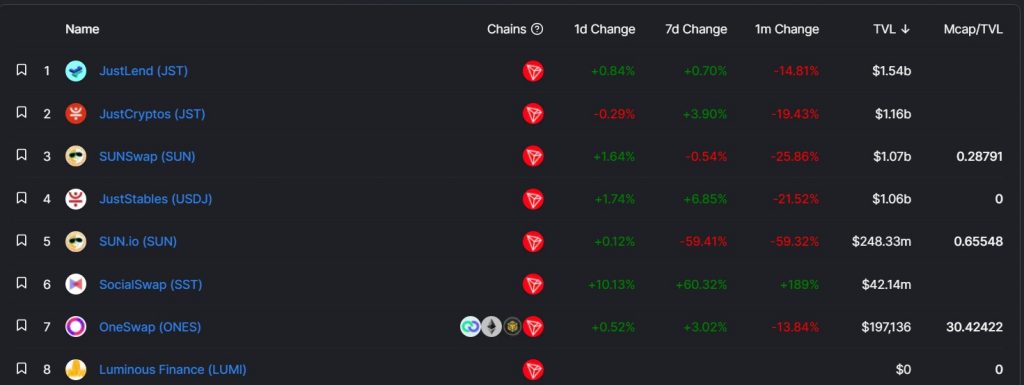Viewport: 1024px width, 385px height.
Task: Open the SUN.io (SUN) protocol link
Action: tap(138, 241)
